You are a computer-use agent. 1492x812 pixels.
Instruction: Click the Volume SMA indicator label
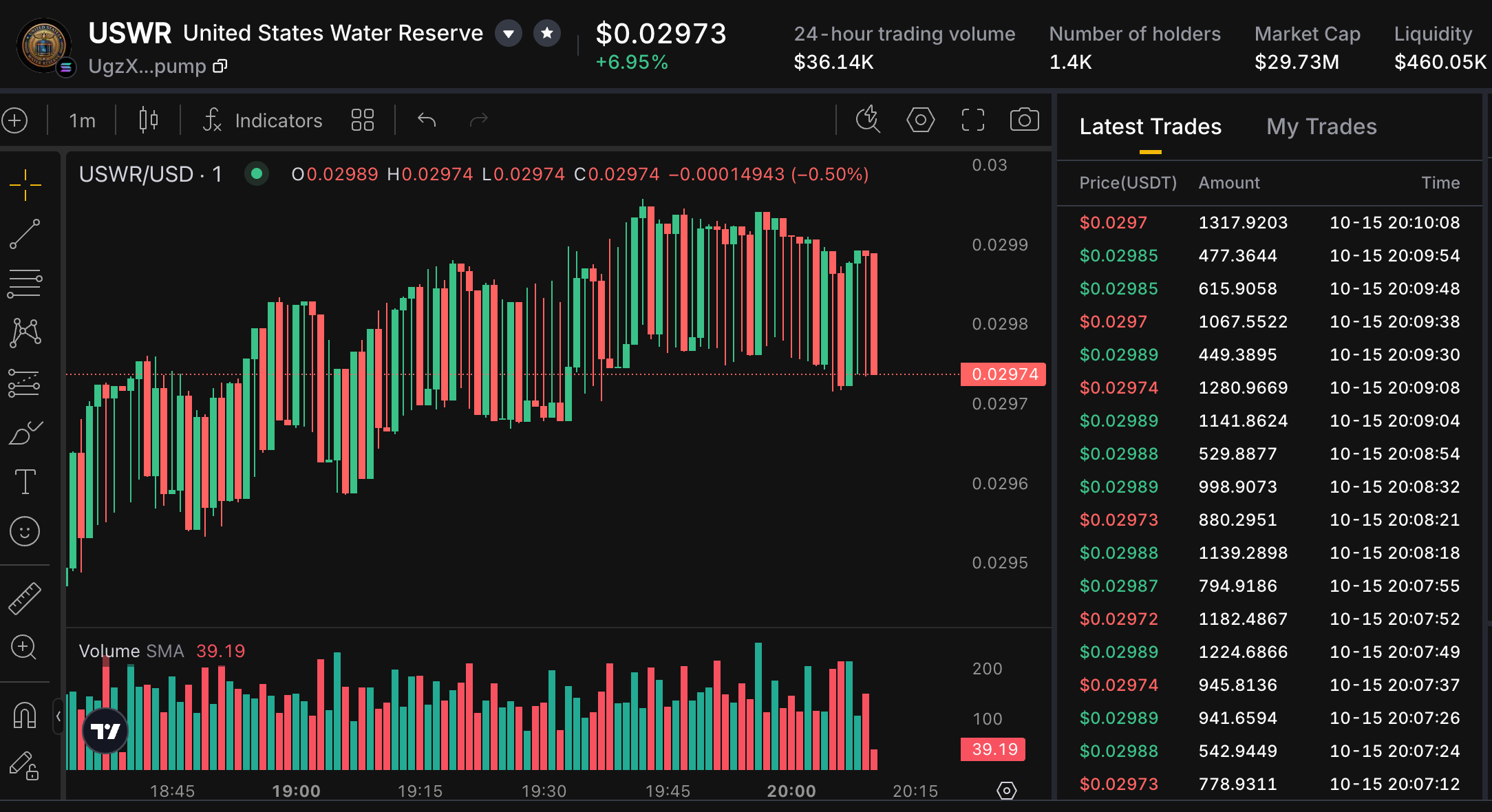coord(131,651)
